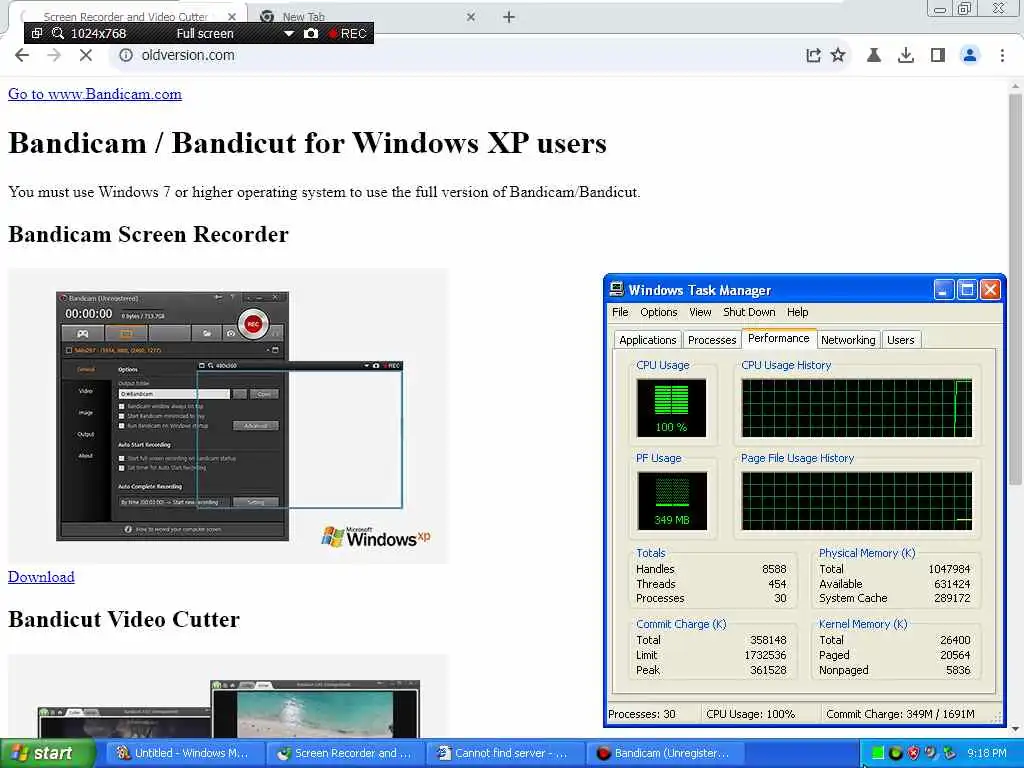The height and width of the screenshot is (768, 1024).
Task: Bookmark this page with the star icon
Action: 838,56
